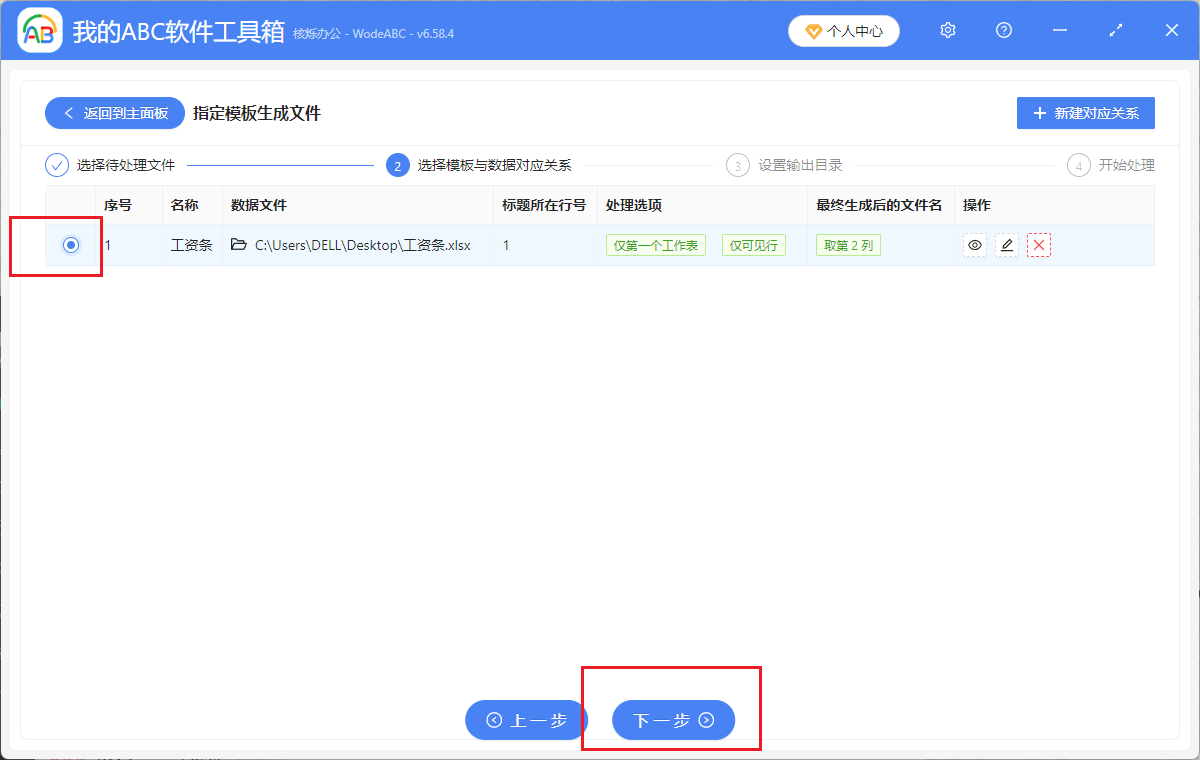Click the 取第2列 green tag
This screenshot has width=1200, height=760.
(848, 244)
